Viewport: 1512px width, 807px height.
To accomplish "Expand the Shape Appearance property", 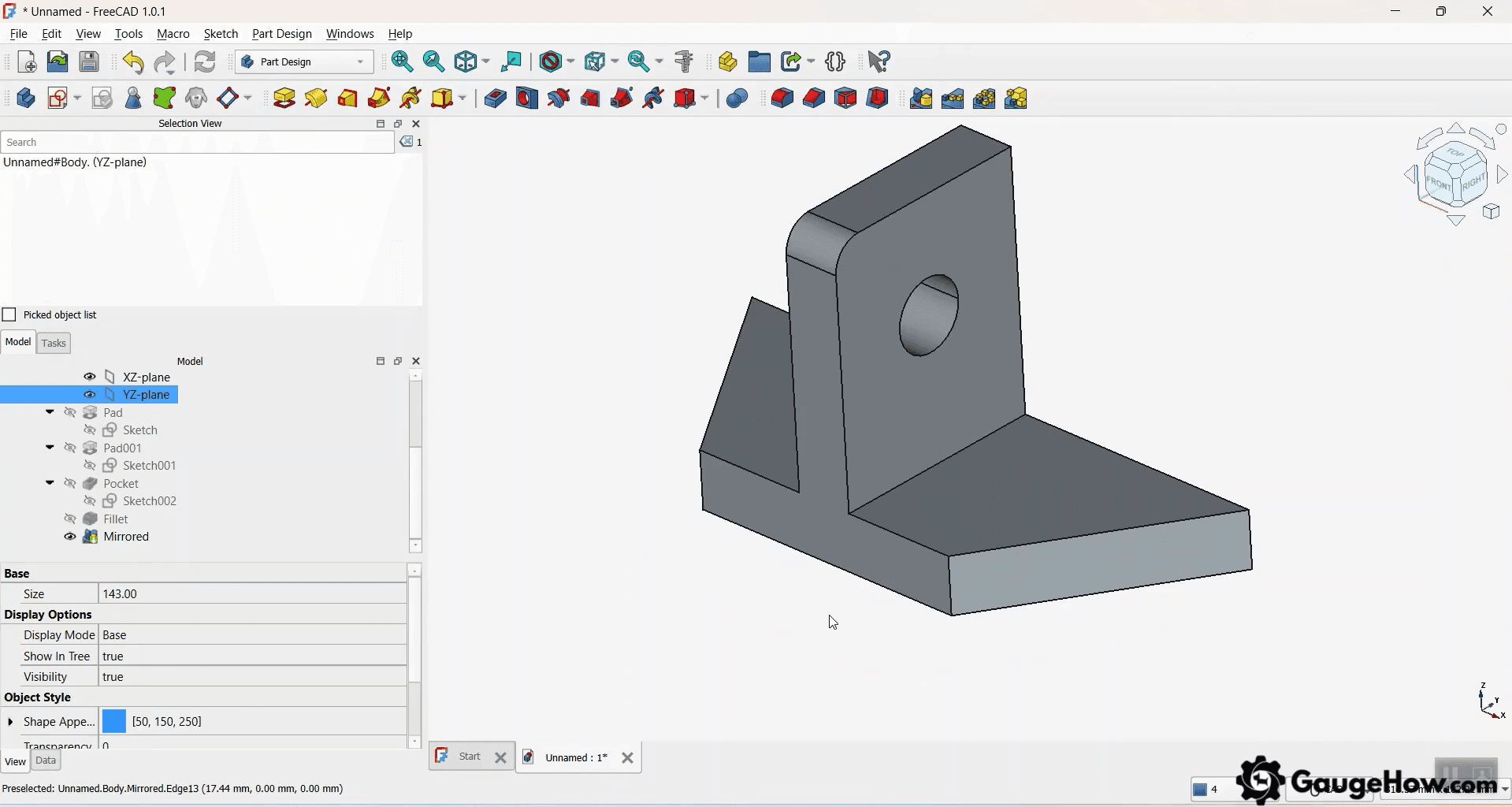I will (x=9, y=721).
